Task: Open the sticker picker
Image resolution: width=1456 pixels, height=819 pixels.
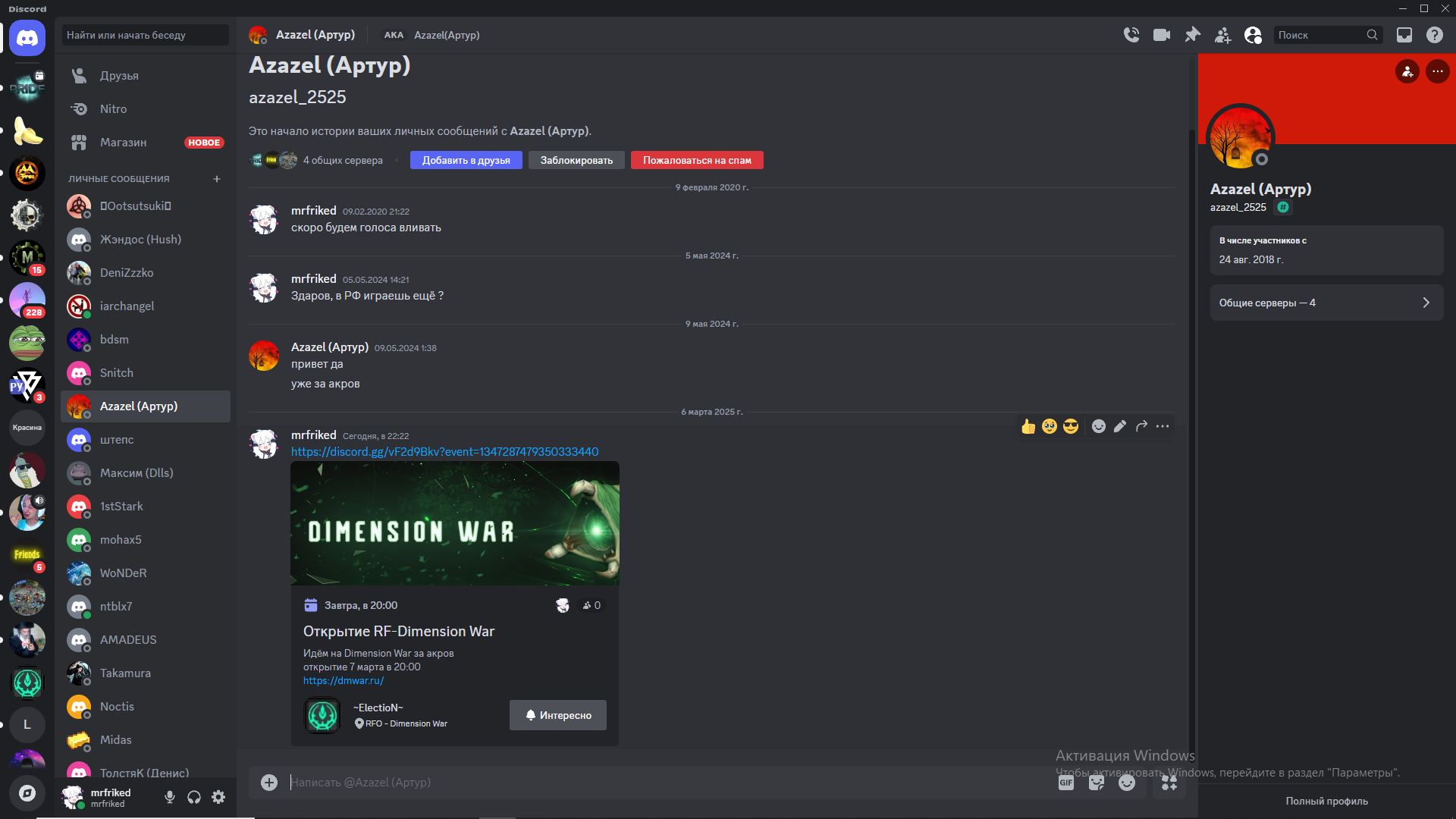Action: (x=1097, y=783)
